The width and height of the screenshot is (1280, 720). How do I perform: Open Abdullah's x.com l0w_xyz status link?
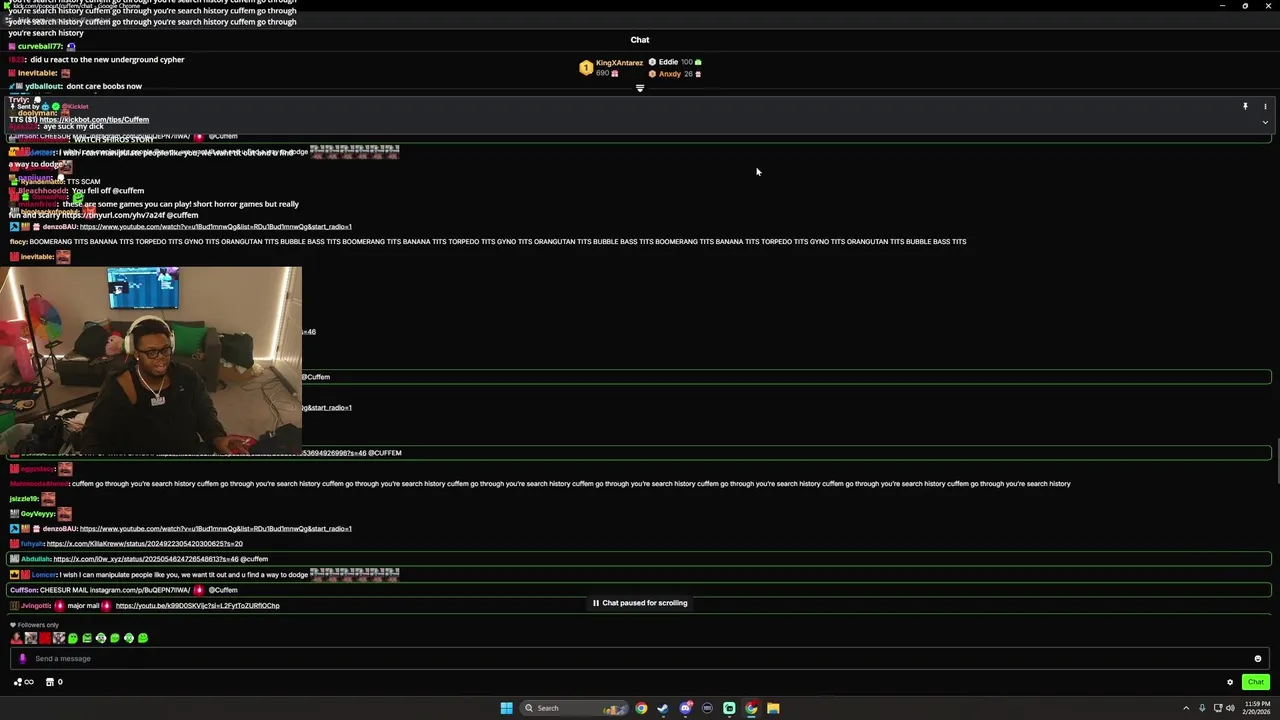point(146,559)
